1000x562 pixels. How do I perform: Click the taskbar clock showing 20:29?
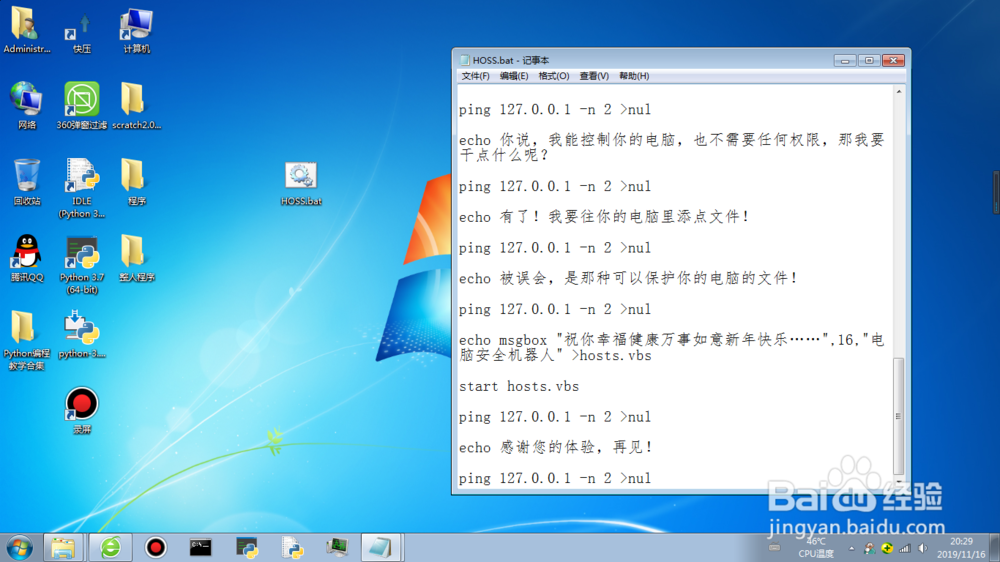[960, 548]
